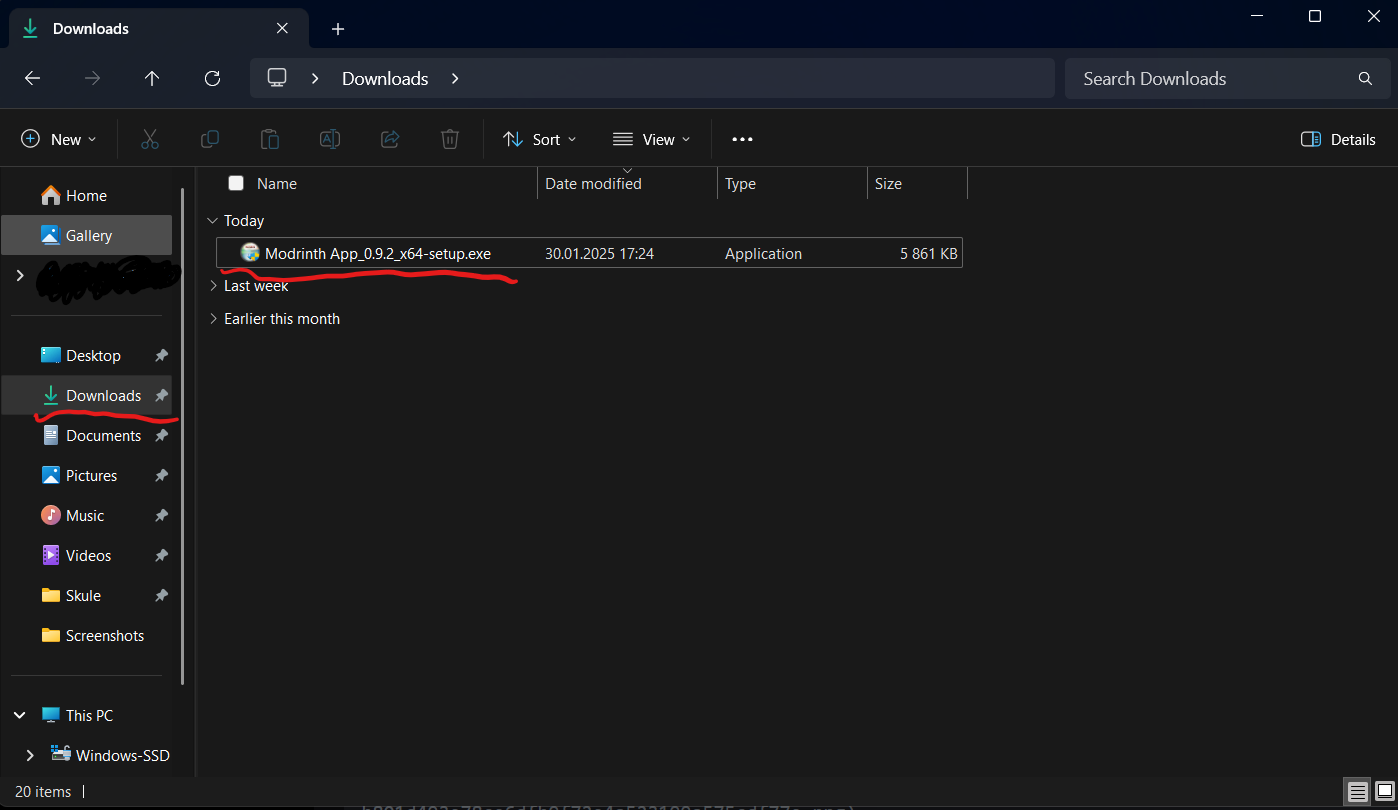Screen dimensions: 1398x810
Task: Open the View dropdown menu
Action: tap(652, 139)
